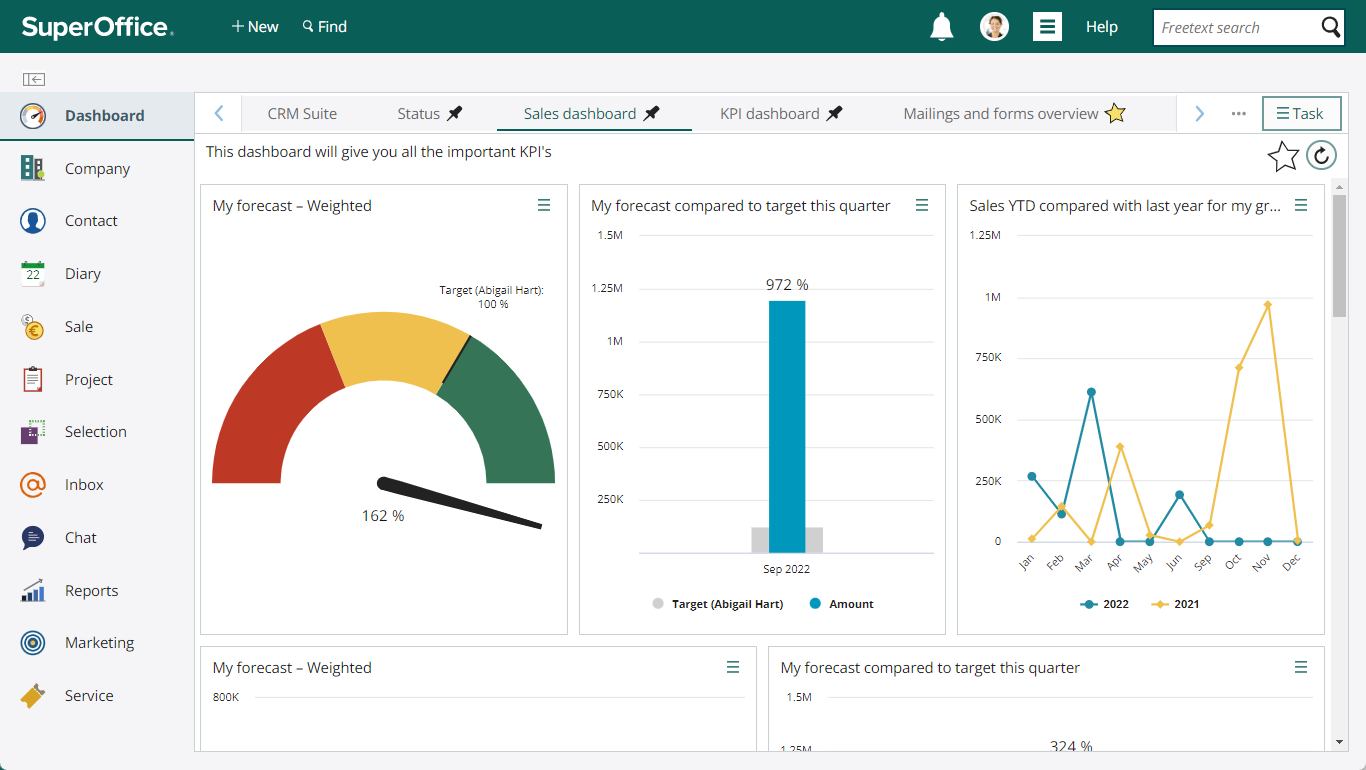Click the Help link
The height and width of the screenshot is (770, 1366).
tap(1102, 27)
